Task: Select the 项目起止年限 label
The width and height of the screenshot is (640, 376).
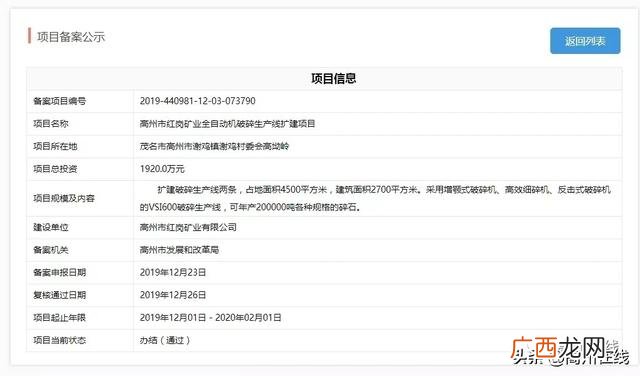Action: pos(60,318)
